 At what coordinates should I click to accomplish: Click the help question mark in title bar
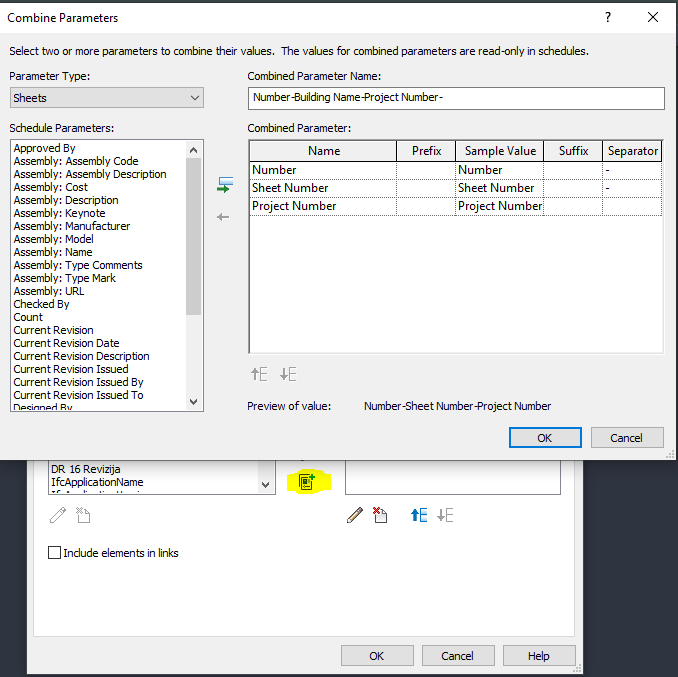[608, 17]
